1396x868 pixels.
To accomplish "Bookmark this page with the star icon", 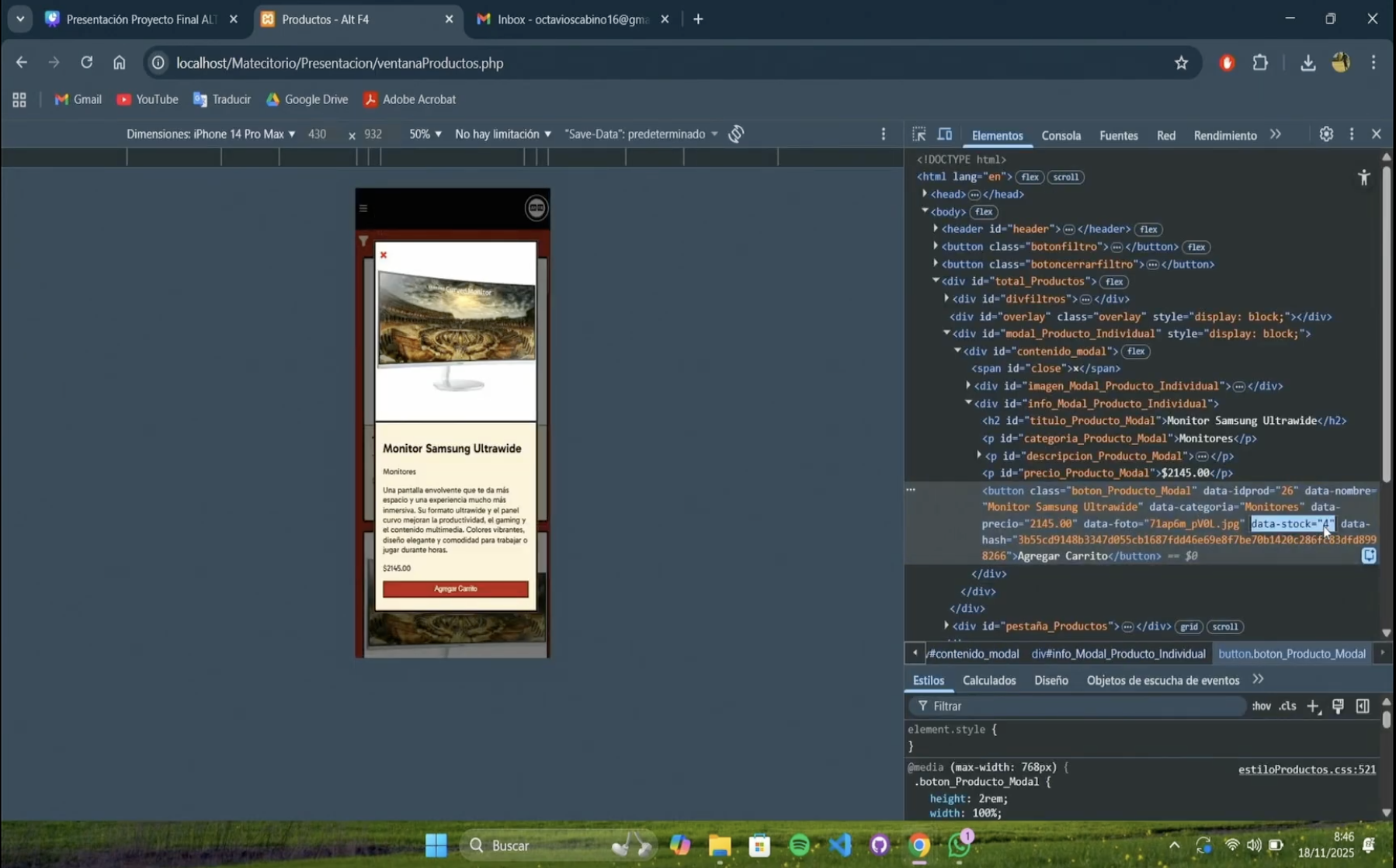I will [x=1181, y=63].
